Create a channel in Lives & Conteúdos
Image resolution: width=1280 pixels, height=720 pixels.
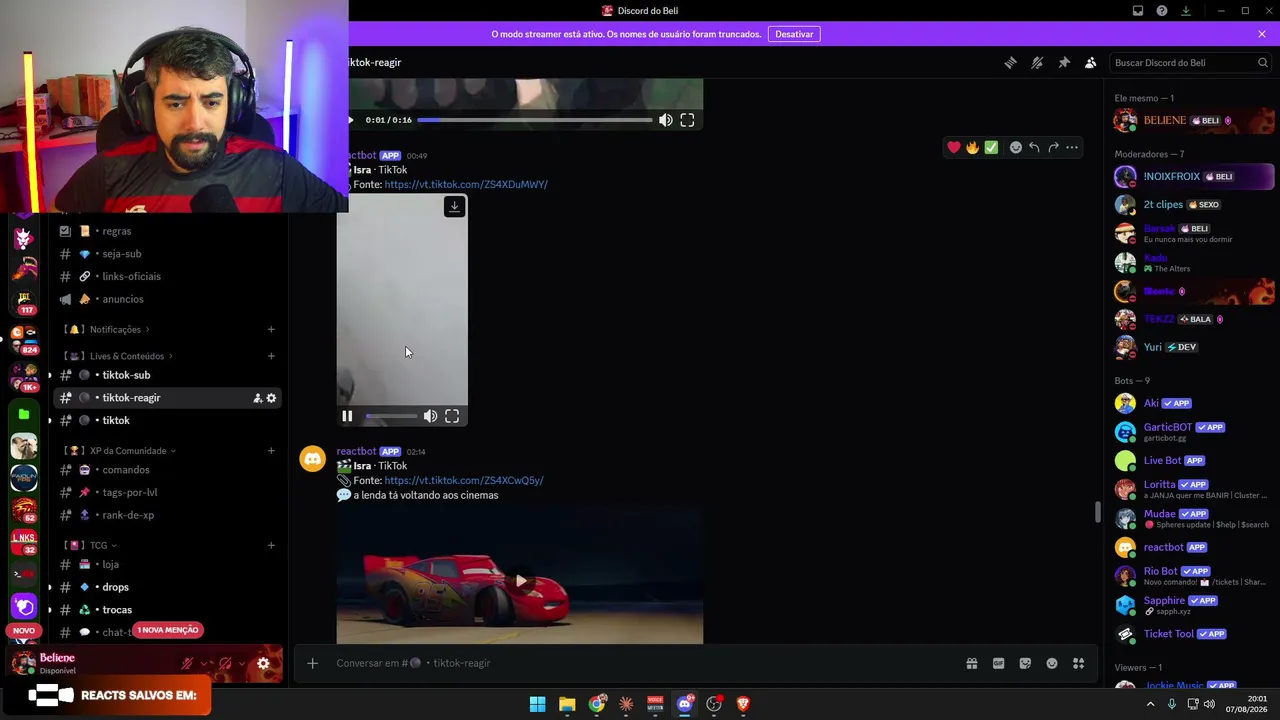tap(271, 356)
